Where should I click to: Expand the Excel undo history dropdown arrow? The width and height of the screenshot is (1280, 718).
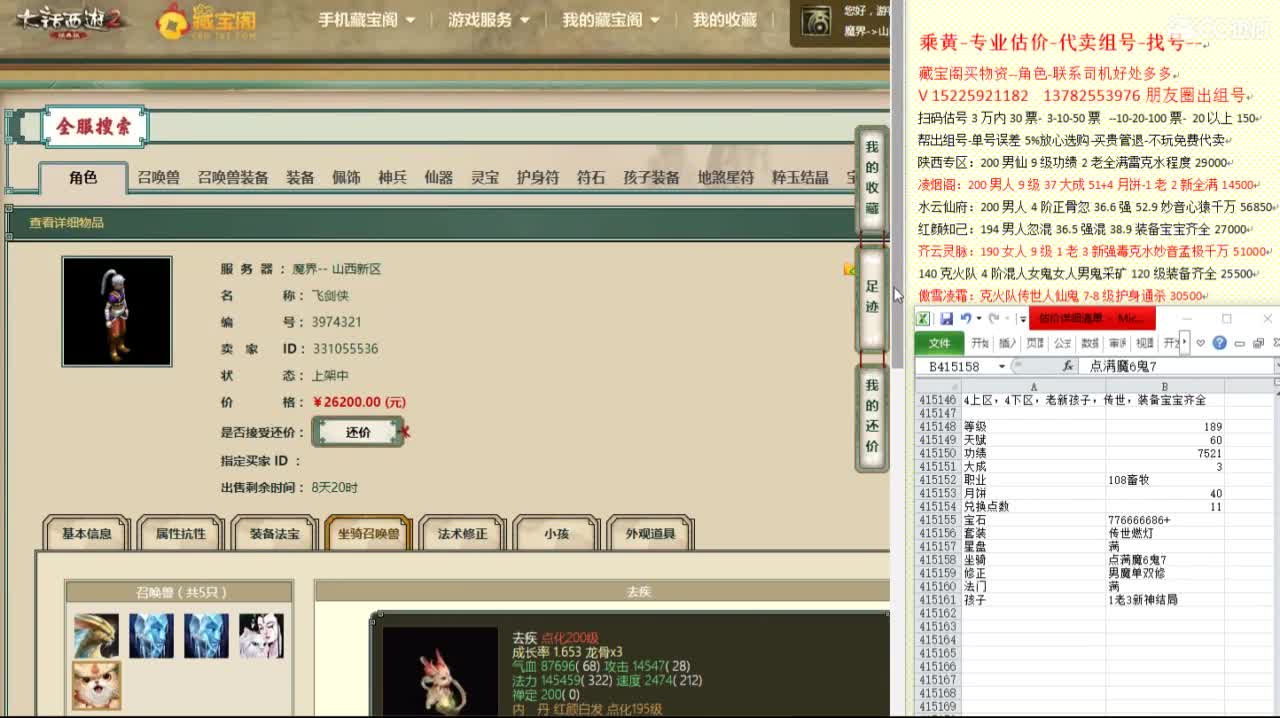pos(978,319)
